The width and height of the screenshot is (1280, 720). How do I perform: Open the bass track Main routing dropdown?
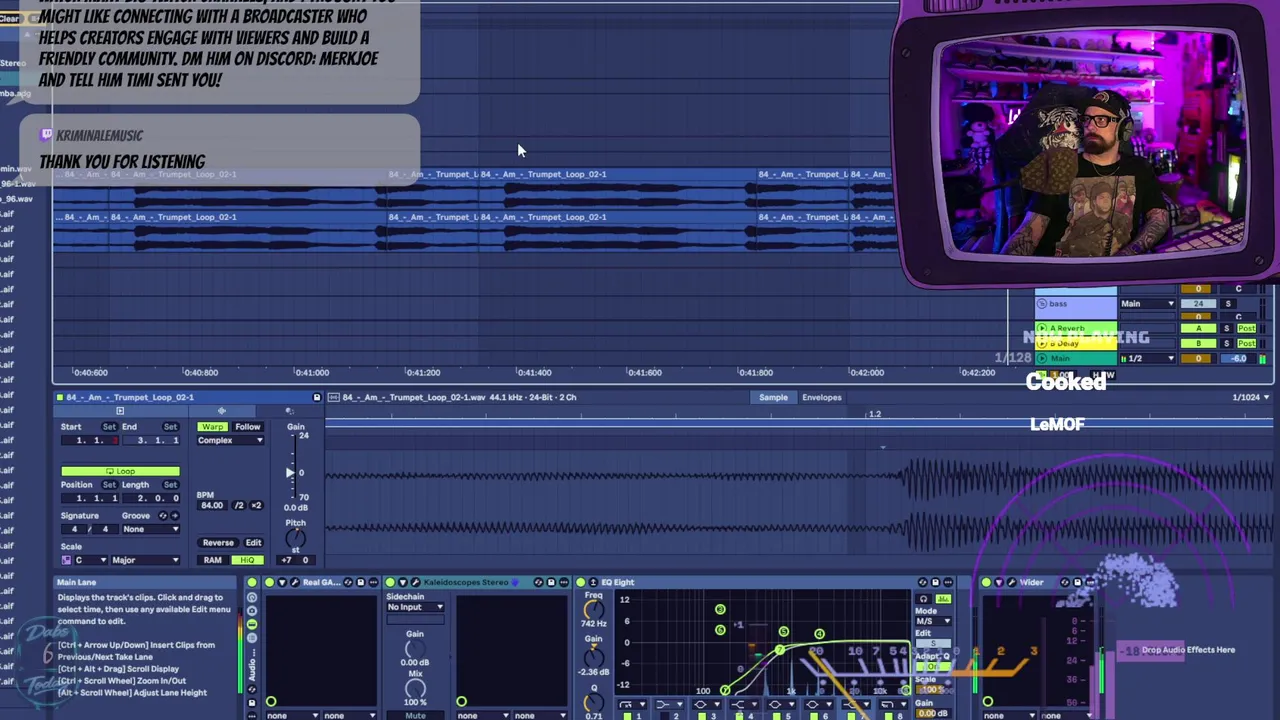[1148, 304]
